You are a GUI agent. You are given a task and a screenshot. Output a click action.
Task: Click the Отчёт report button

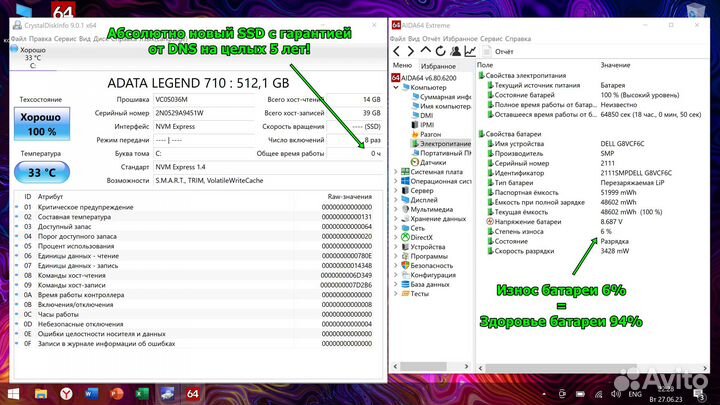pyautogui.click(x=499, y=50)
